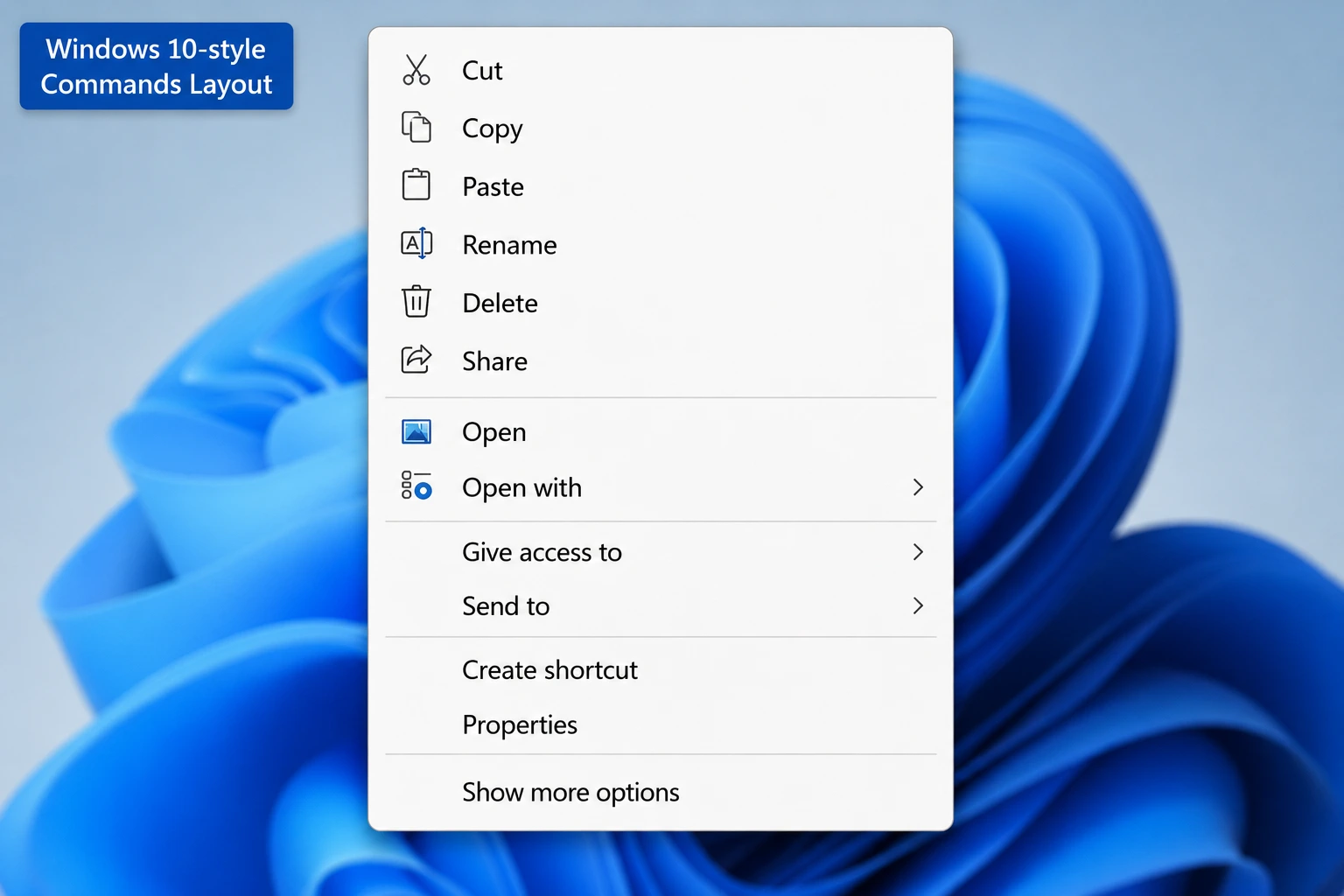Expand the Send to submenu chevron
Viewport: 1344px width, 896px height.
[918, 605]
